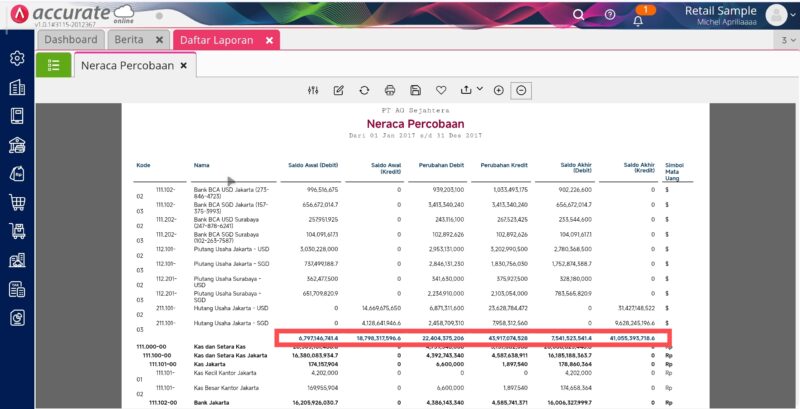Add report to favorites with heart icon
Screen dimensions: 800x409
441,90
